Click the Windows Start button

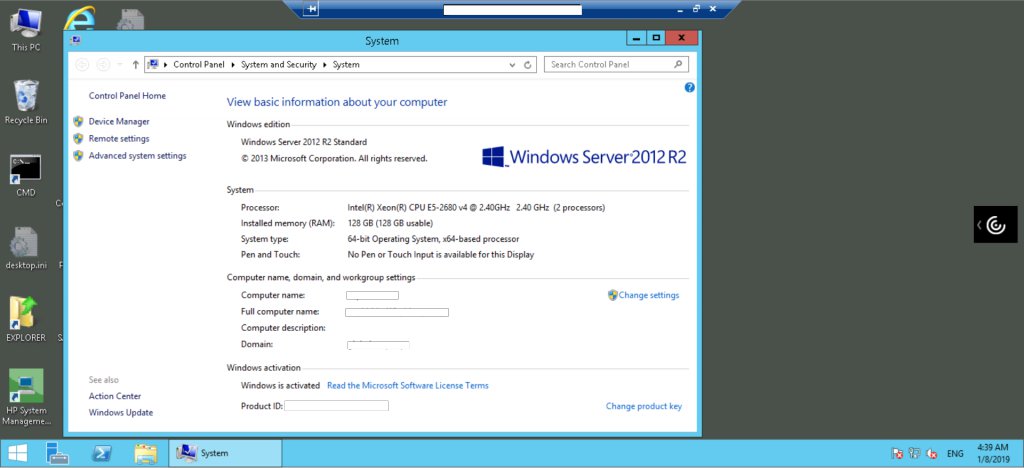coord(18,453)
